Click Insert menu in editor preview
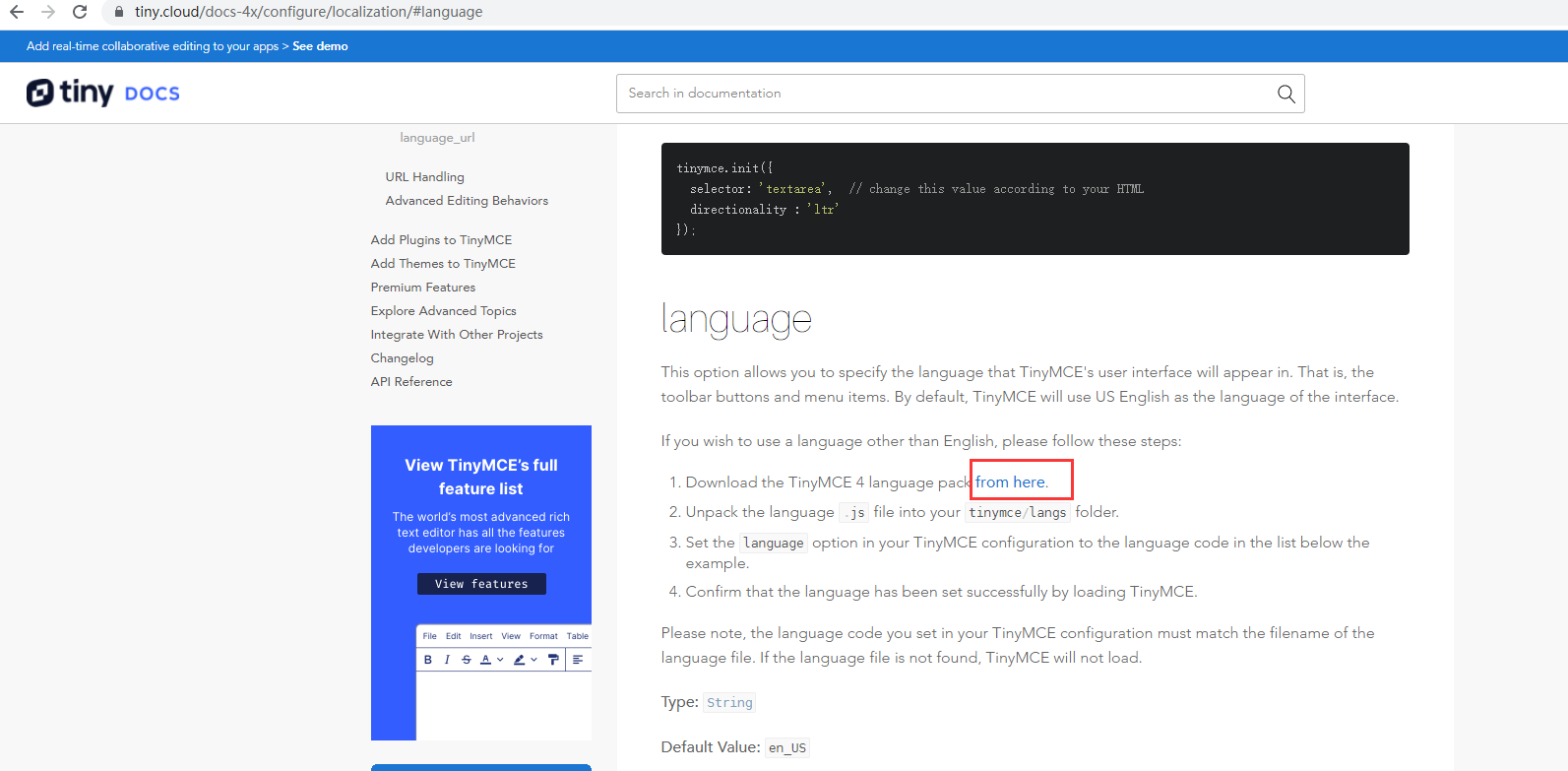1568x771 pixels. point(481,636)
